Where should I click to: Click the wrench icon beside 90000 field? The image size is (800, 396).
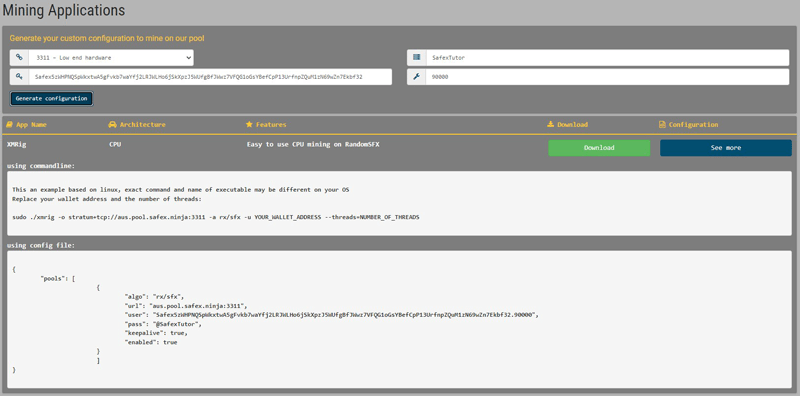[x=416, y=77]
